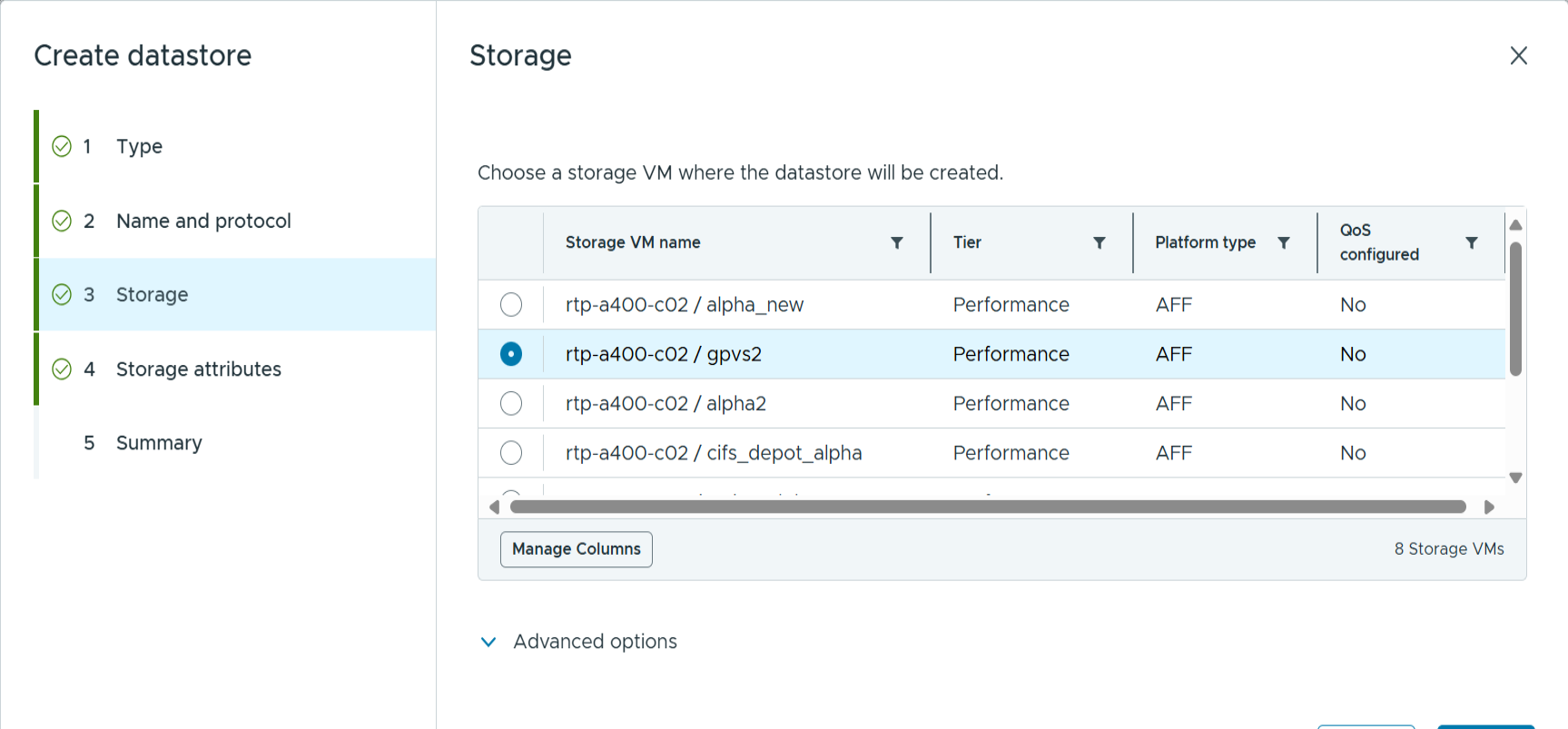This screenshot has width=1568, height=729.
Task: Select the alpha2 storage VM radio button
Action: 511,403
